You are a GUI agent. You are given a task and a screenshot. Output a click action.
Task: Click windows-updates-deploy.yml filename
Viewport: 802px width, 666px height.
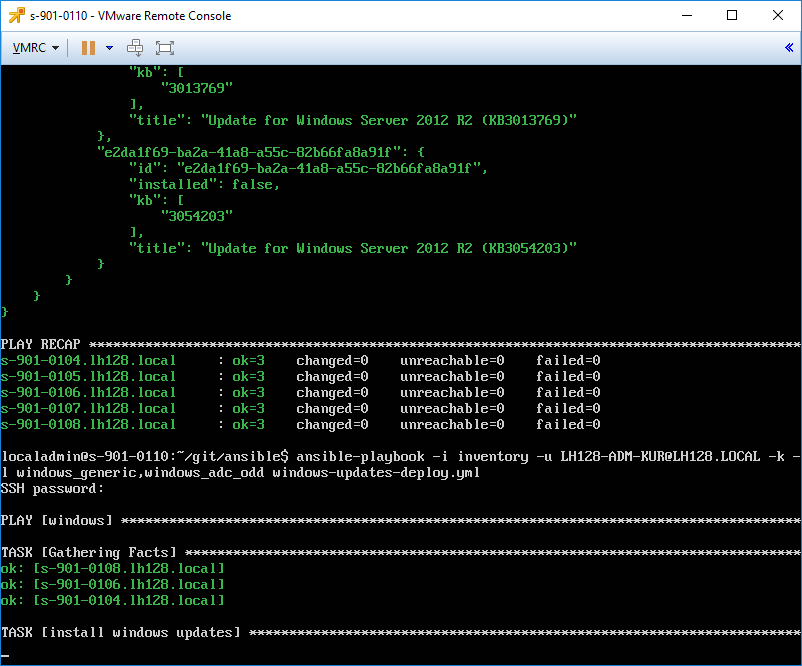(376, 473)
